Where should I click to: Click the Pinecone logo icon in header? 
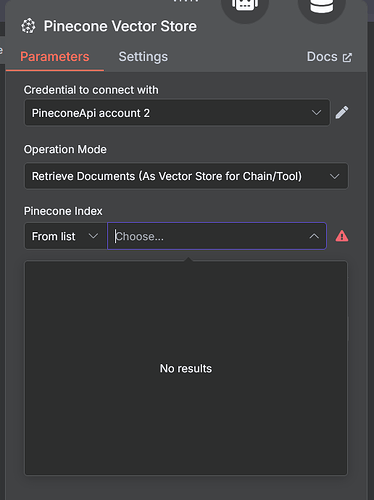[x=28, y=26]
